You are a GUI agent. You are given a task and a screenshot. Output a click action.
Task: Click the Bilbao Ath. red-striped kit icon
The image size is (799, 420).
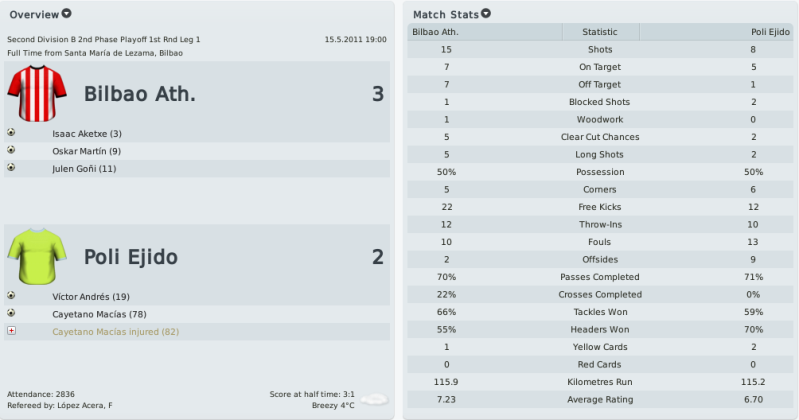point(37,94)
